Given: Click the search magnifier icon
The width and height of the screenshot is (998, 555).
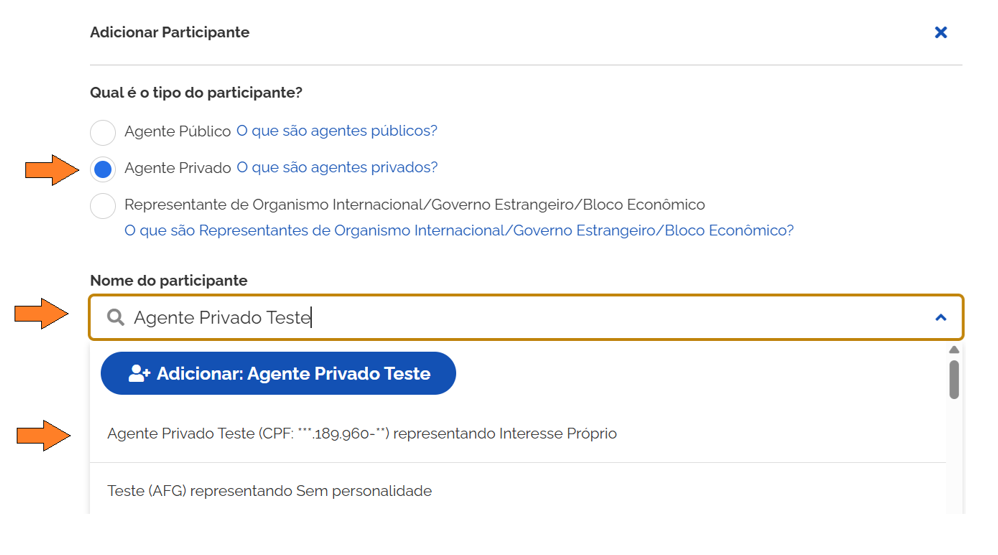Looking at the screenshot, I should (116, 318).
